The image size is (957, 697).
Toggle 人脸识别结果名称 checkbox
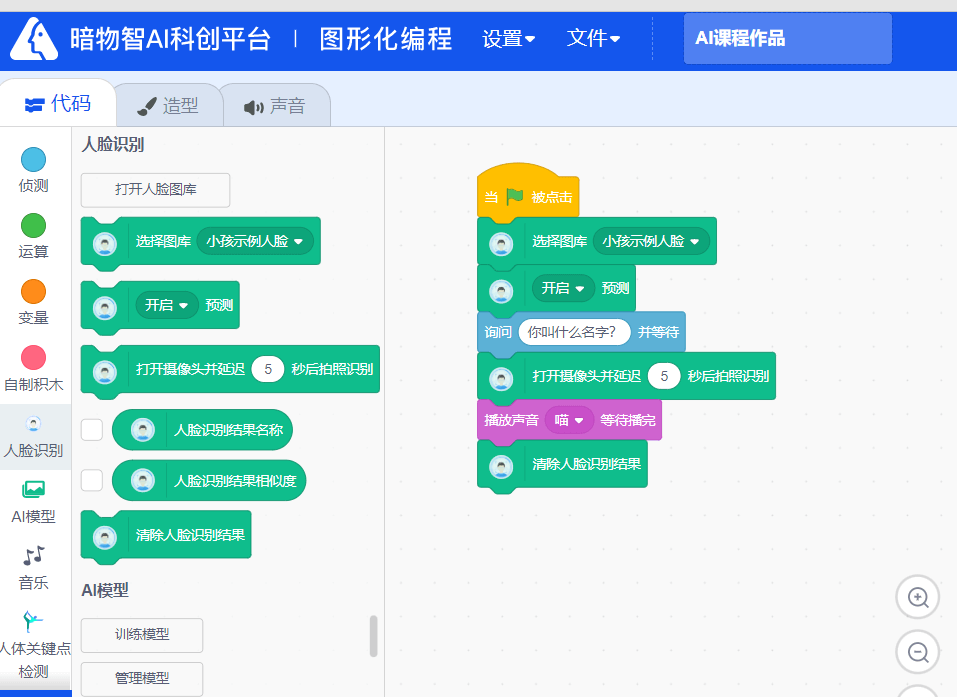tap(92, 430)
